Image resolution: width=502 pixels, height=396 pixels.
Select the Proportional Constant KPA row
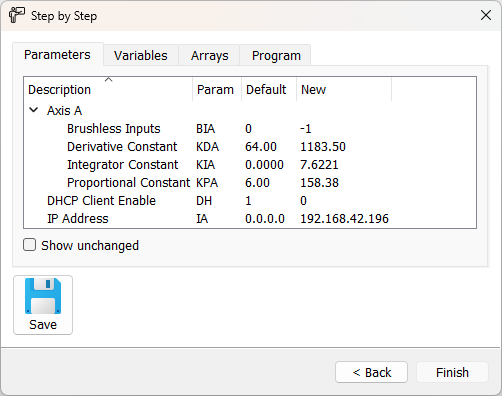coord(250,183)
